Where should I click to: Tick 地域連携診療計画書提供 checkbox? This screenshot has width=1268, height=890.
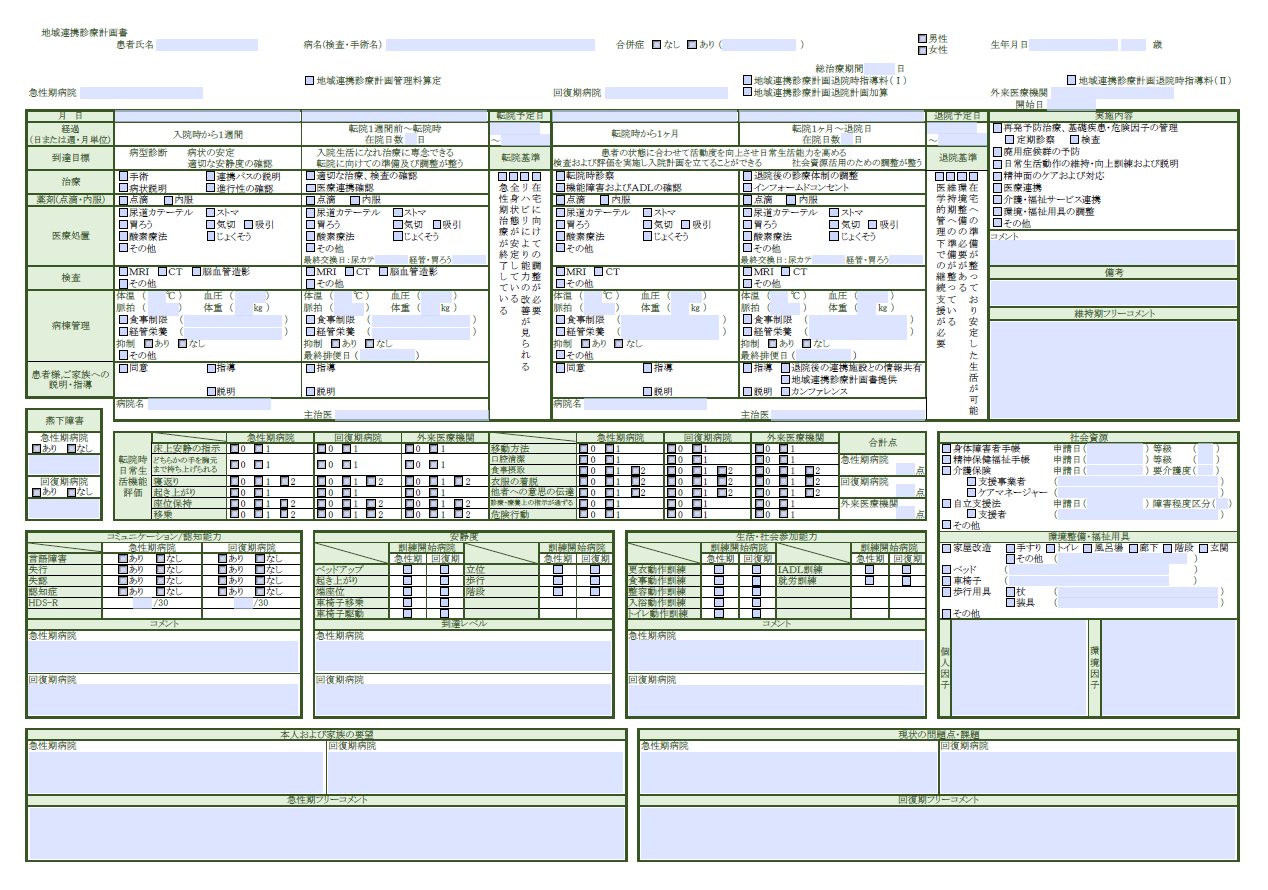click(x=784, y=380)
